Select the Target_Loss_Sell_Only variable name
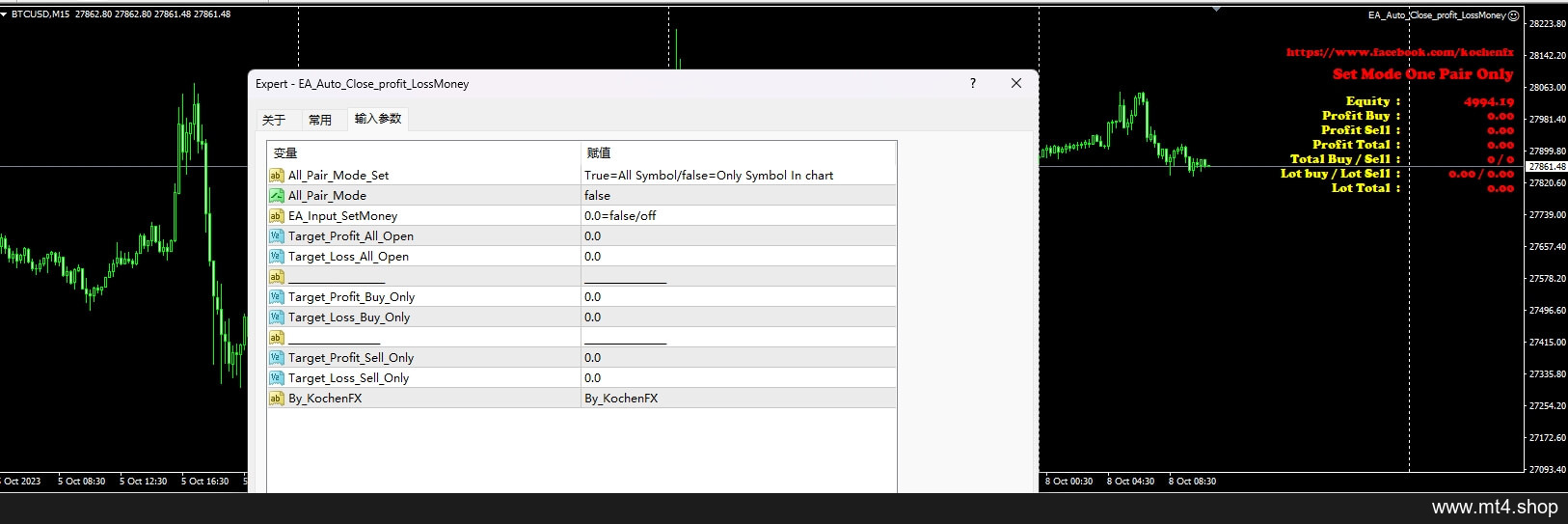Image resolution: width=1568 pixels, height=524 pixels. tap(348, 378)
